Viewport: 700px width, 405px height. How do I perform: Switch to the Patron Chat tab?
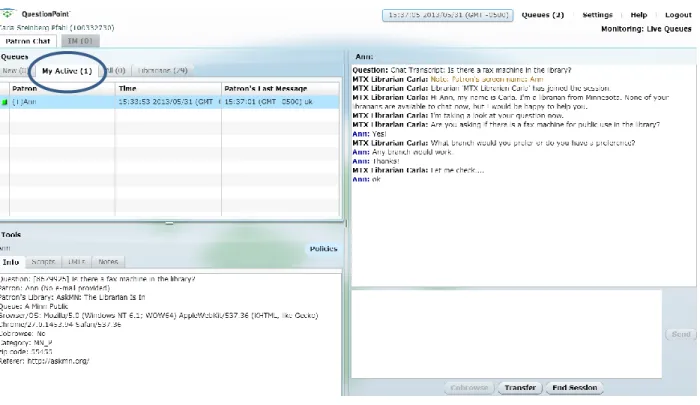28,41
